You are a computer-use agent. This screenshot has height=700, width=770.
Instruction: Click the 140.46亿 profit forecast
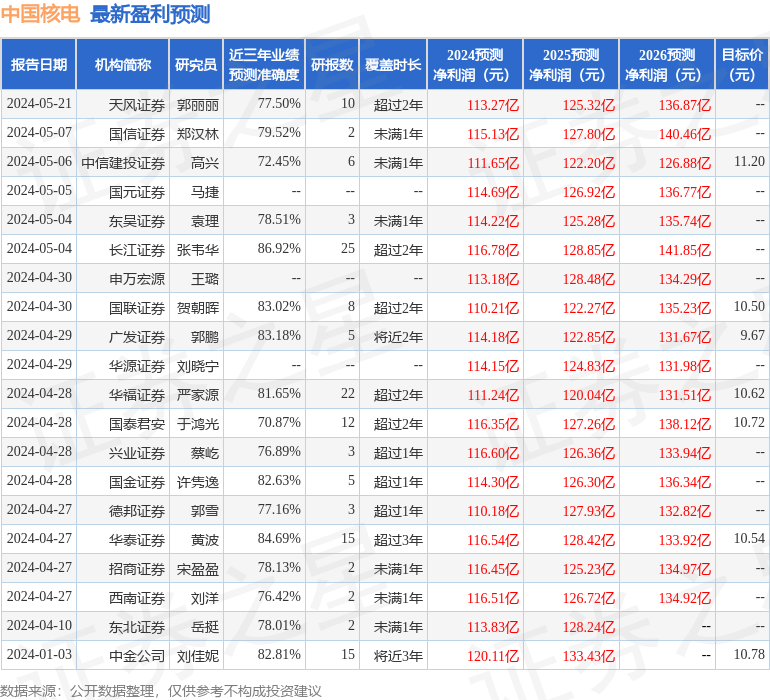685,134
